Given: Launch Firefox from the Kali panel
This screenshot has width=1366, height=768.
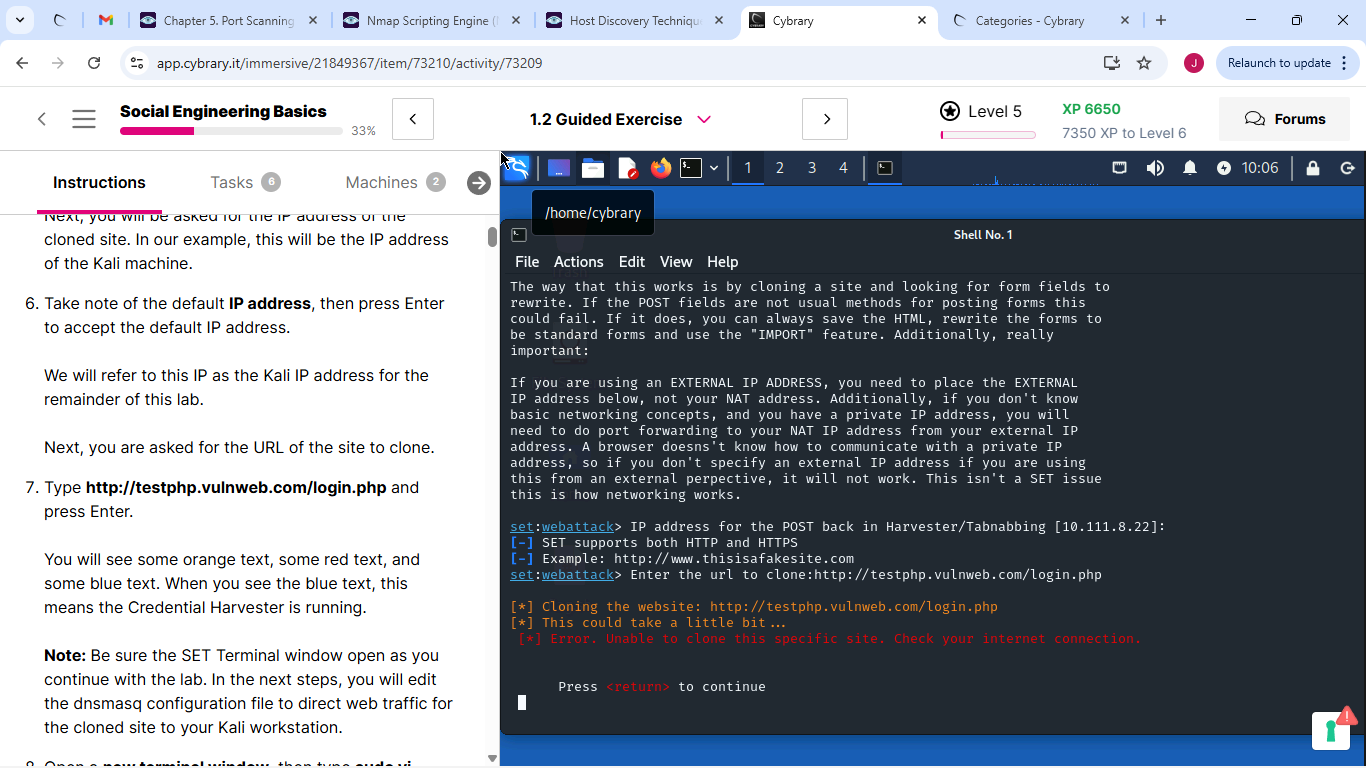Looking at the screenshot, I should click(x=660, y=168).
